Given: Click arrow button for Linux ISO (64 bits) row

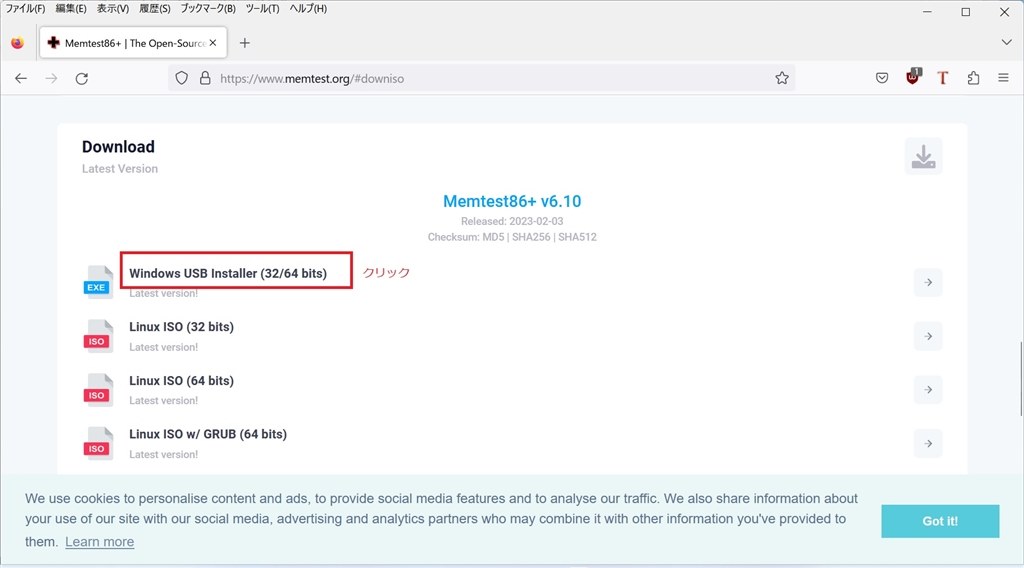Looking at the screenshot, I should (x=928, y=390).
